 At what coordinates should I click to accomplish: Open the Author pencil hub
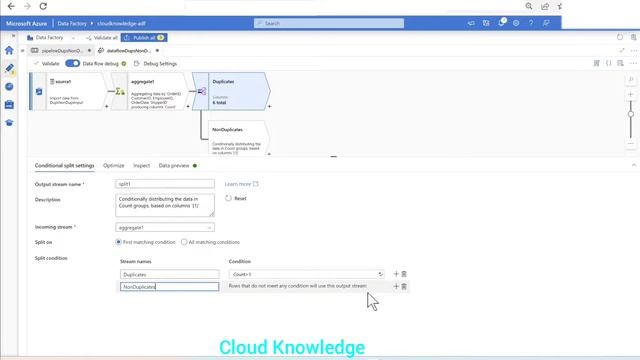tap(9, 69)
